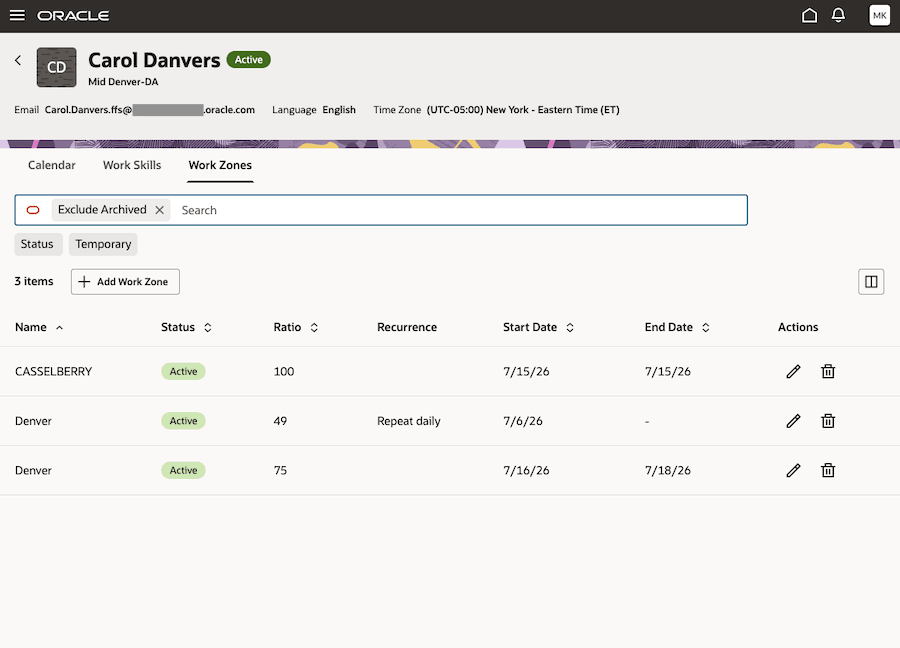Open the MK user profile menu
Image resolution: width=900 pixels, height=648 pixels.
(x=879, y=15)
